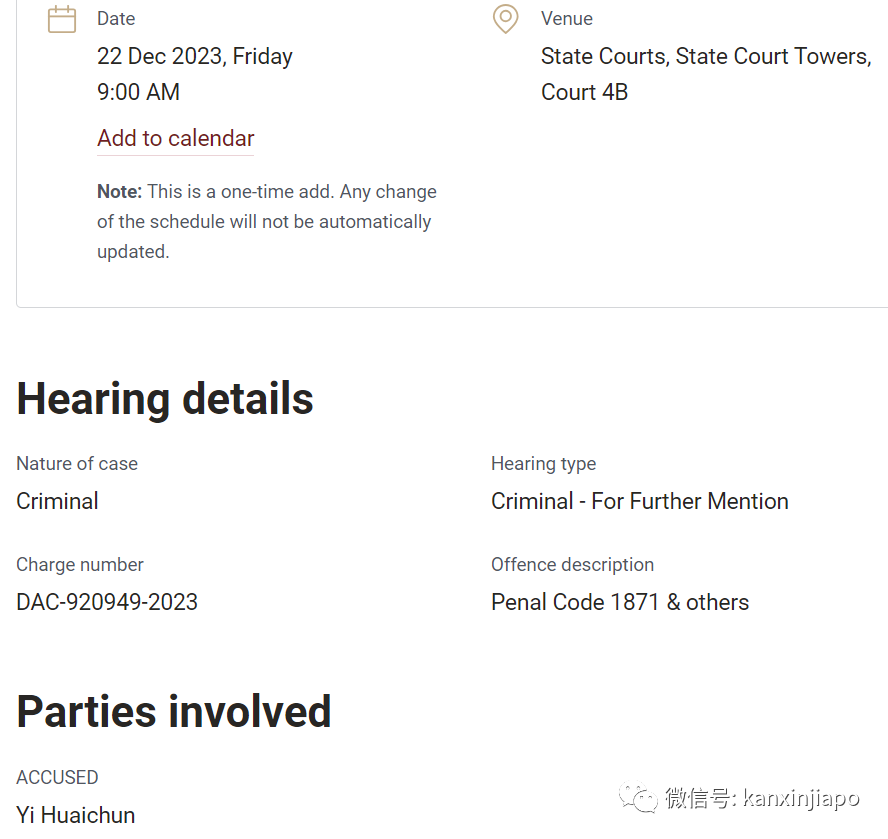Click the location pin icon beside Venue
This screenshot has width=888, height=839.
[x=505, y=19]
